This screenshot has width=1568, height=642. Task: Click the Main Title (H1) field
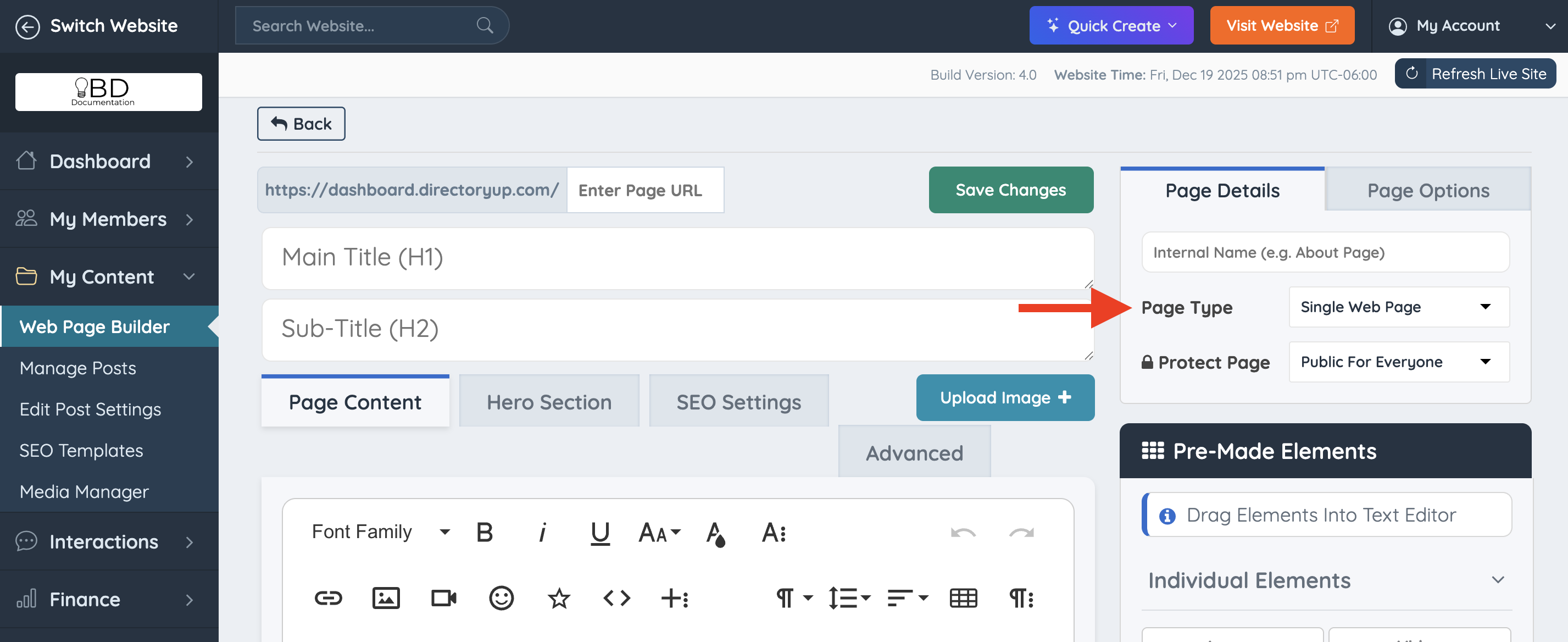(x=677, y=258)
